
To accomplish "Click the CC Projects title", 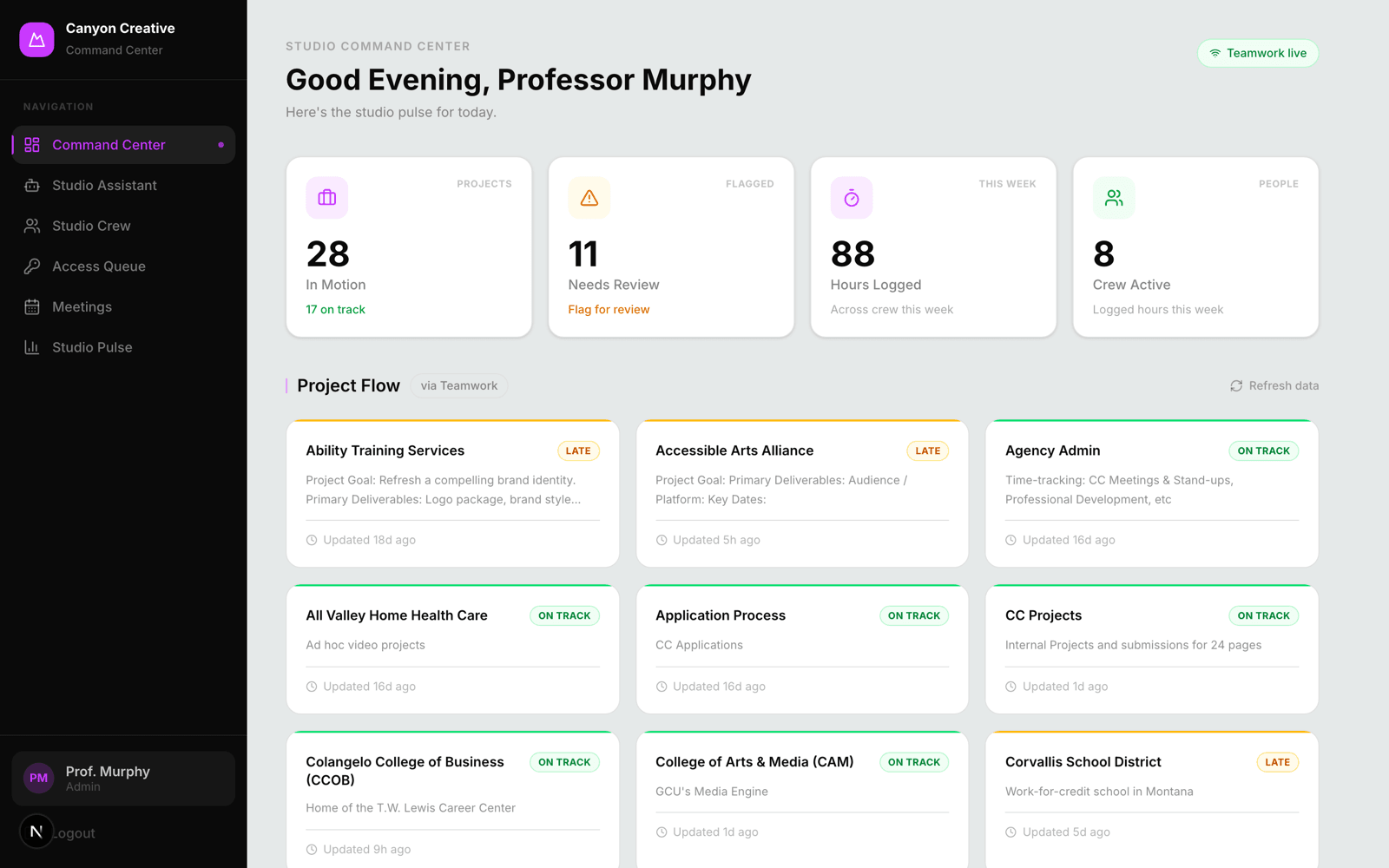I will coord(1043,615).
